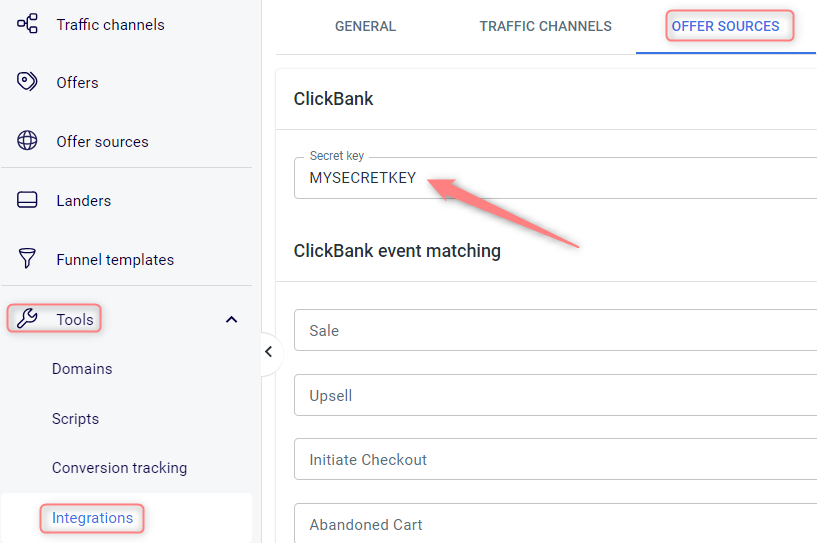Collapse the sidebar with left arrow

tap(269, 352)
